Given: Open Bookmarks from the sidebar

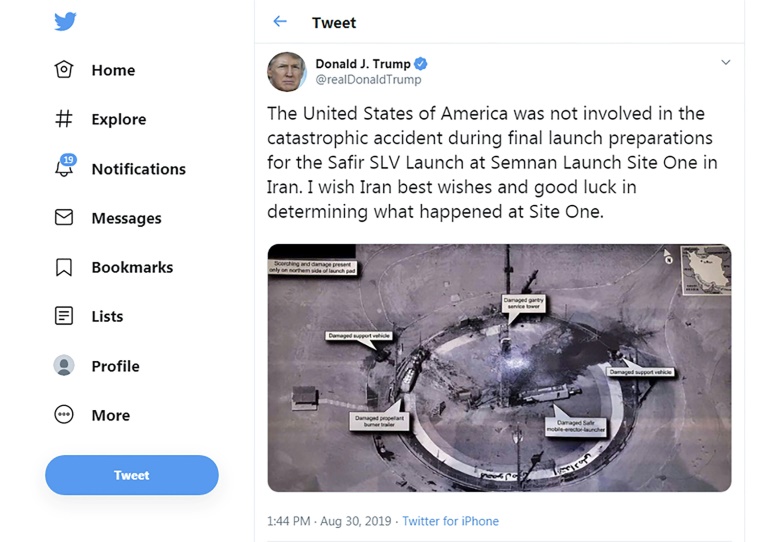Looking at the screenshot, I should point(132,267).
